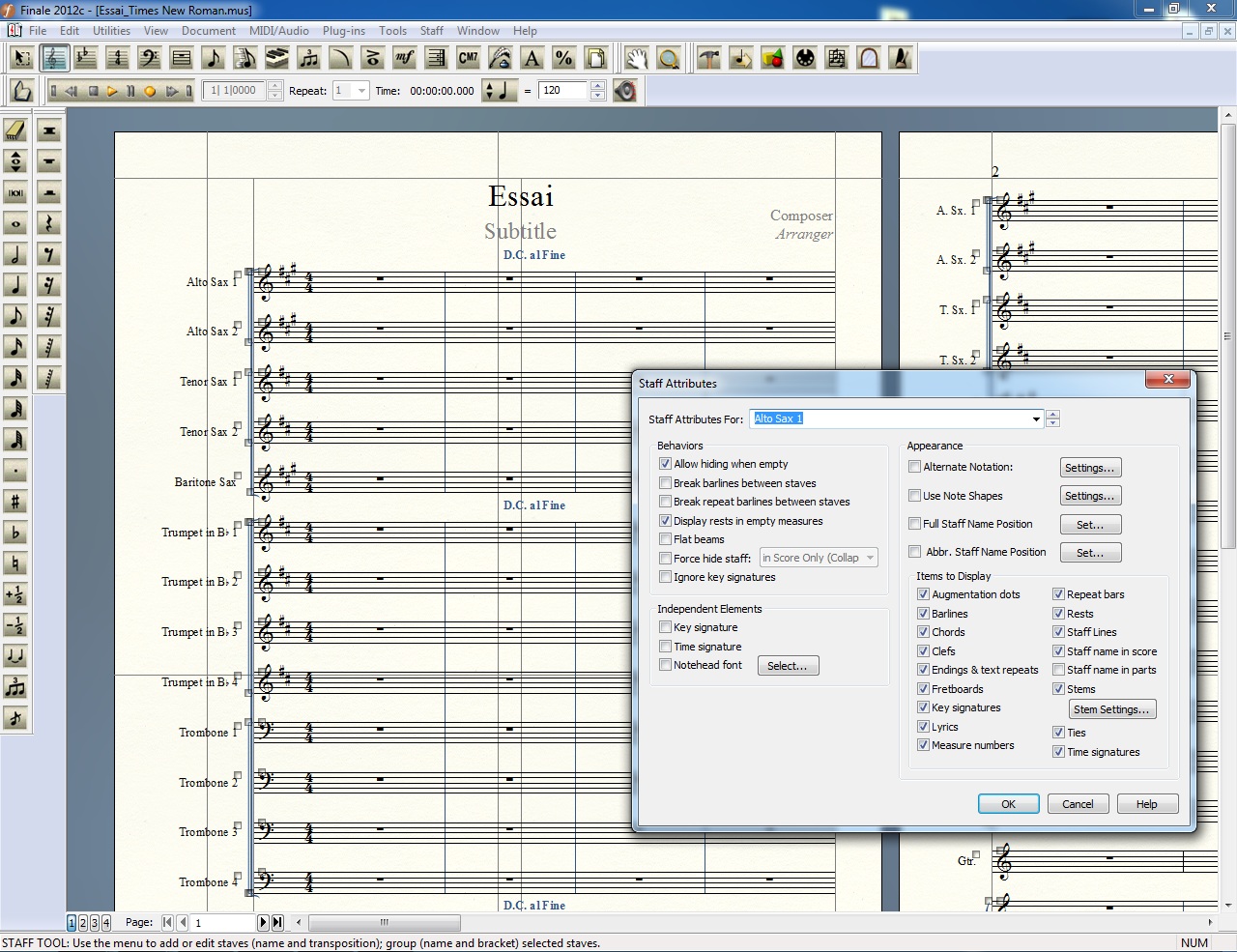Select the Staff tool (treble clef)
This screenshot has width=1237, height=952.
(x=54, y=59)
